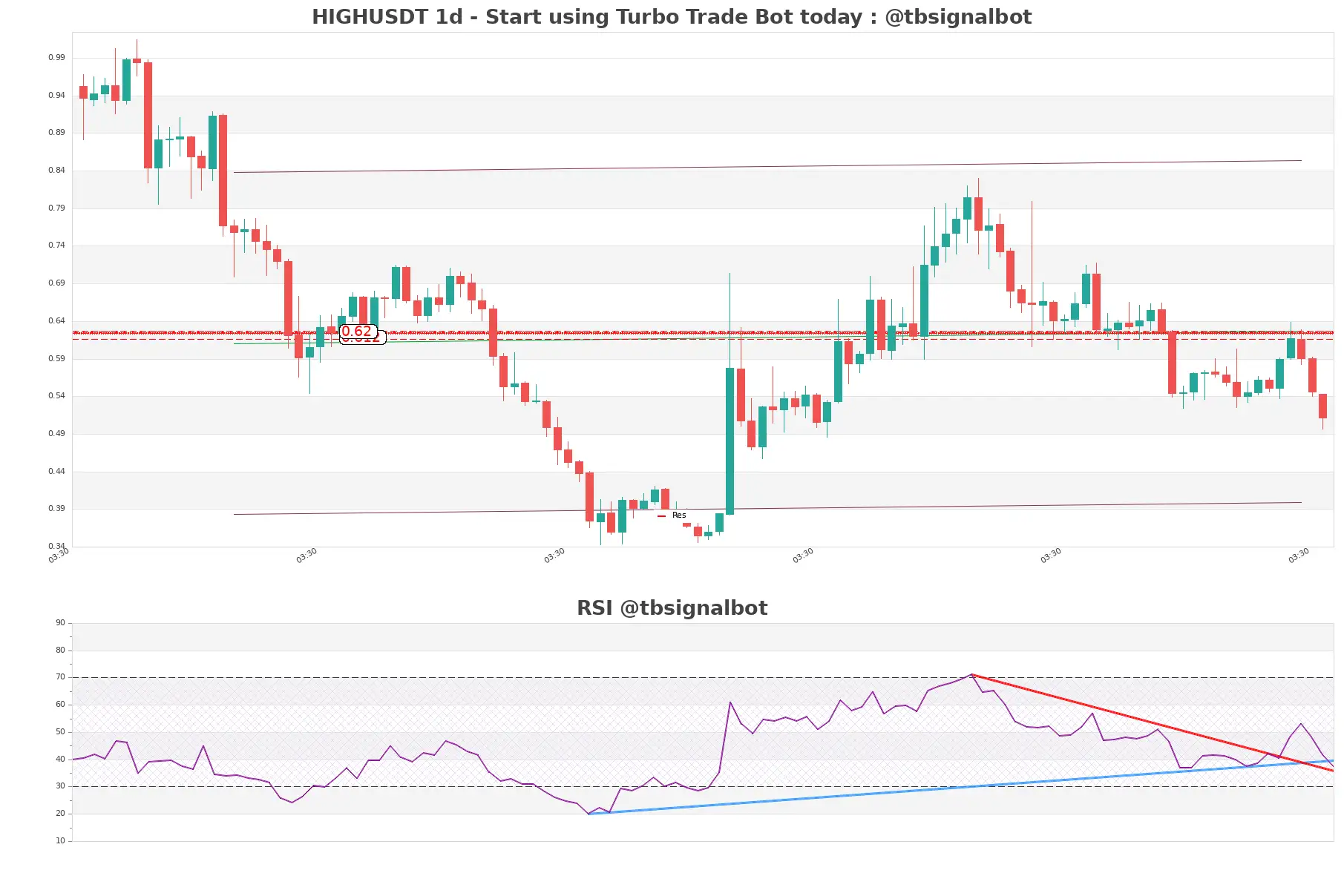Click the 0.79 price axis label
Viewport: 1344px width, 896px height.
click(57, 208)
